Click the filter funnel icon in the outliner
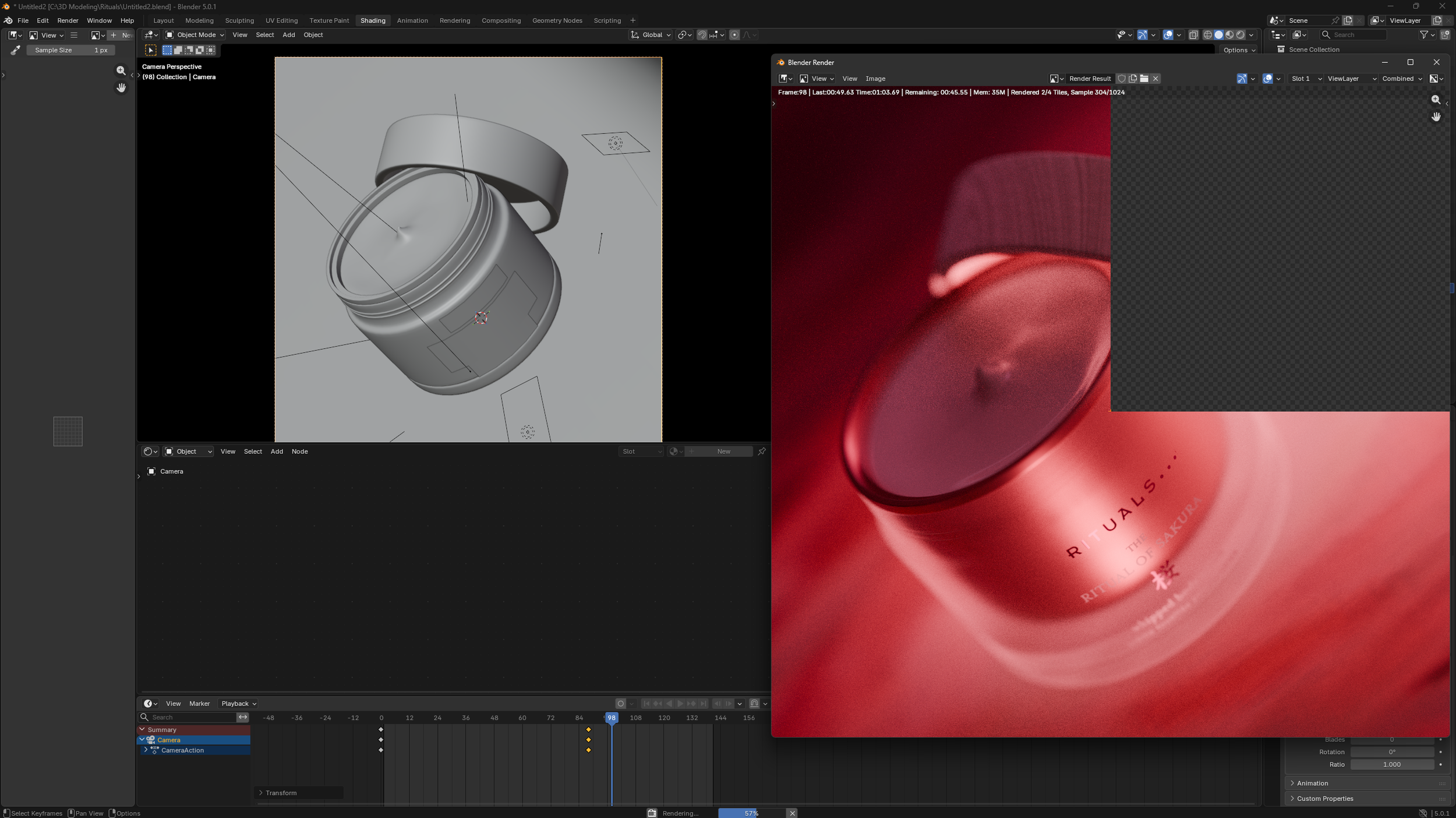 (1425, 35)
